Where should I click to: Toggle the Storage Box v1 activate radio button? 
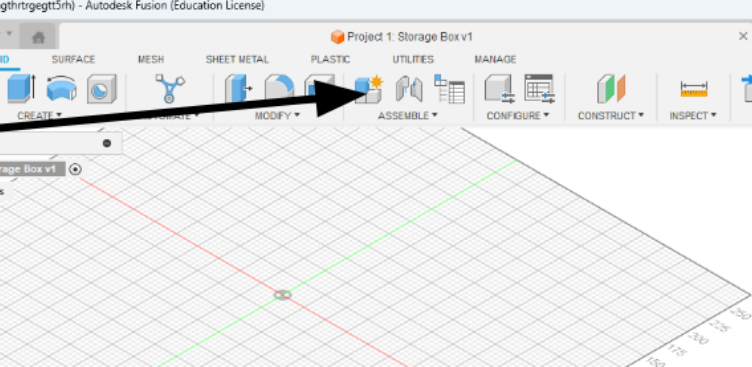click(75, 169)
